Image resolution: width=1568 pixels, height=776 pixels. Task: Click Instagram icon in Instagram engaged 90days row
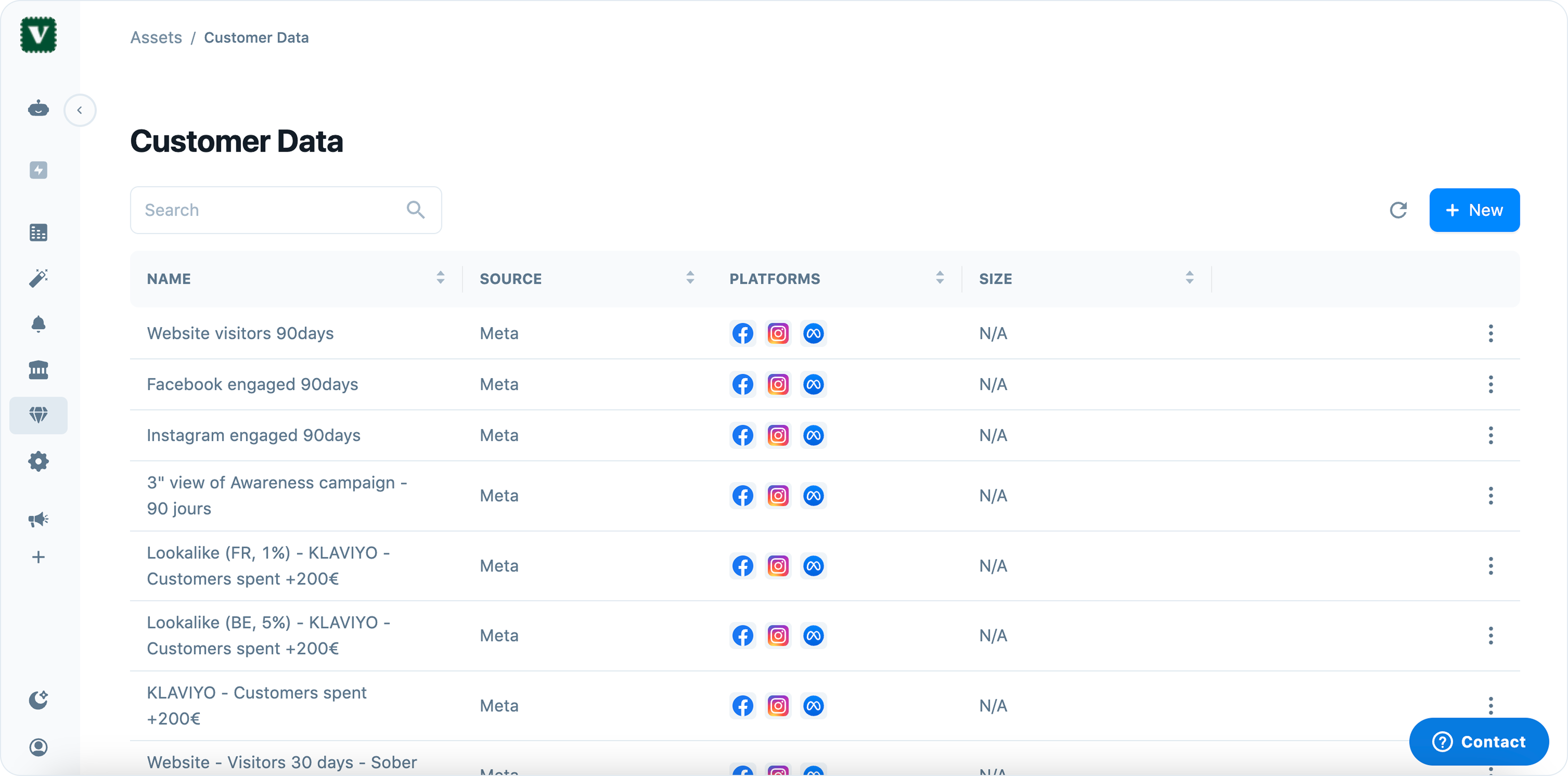click(x=778, y=435)
